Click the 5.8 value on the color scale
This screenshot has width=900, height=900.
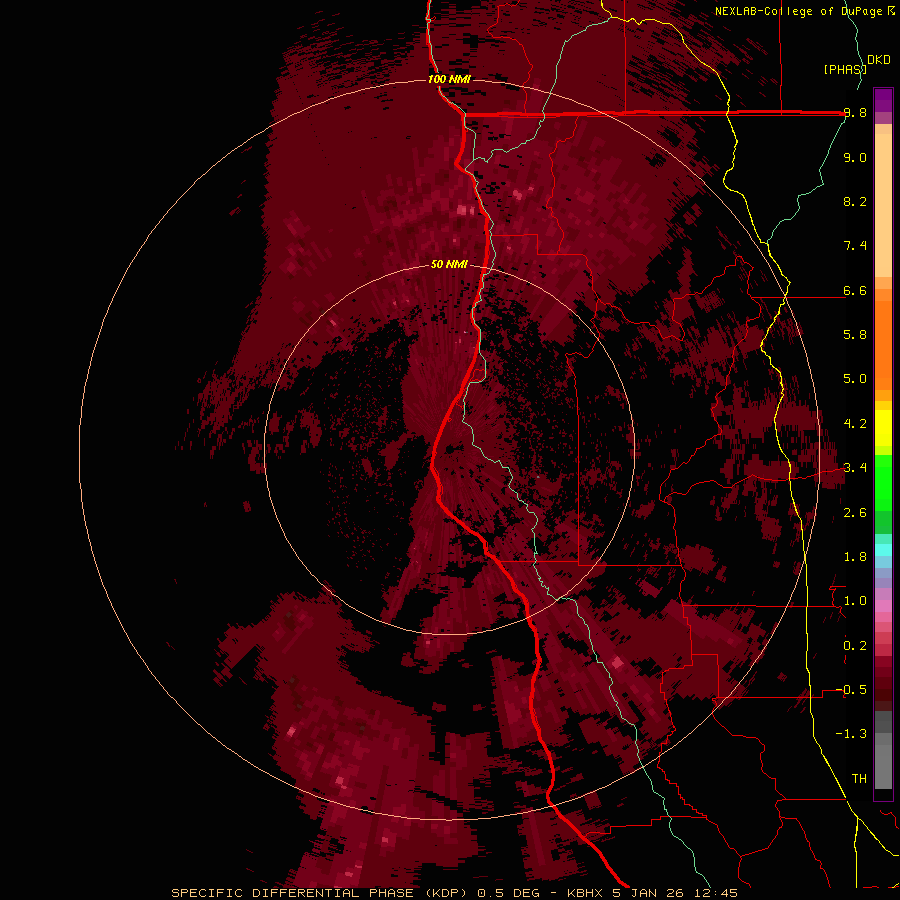click(x=855, y=335)
